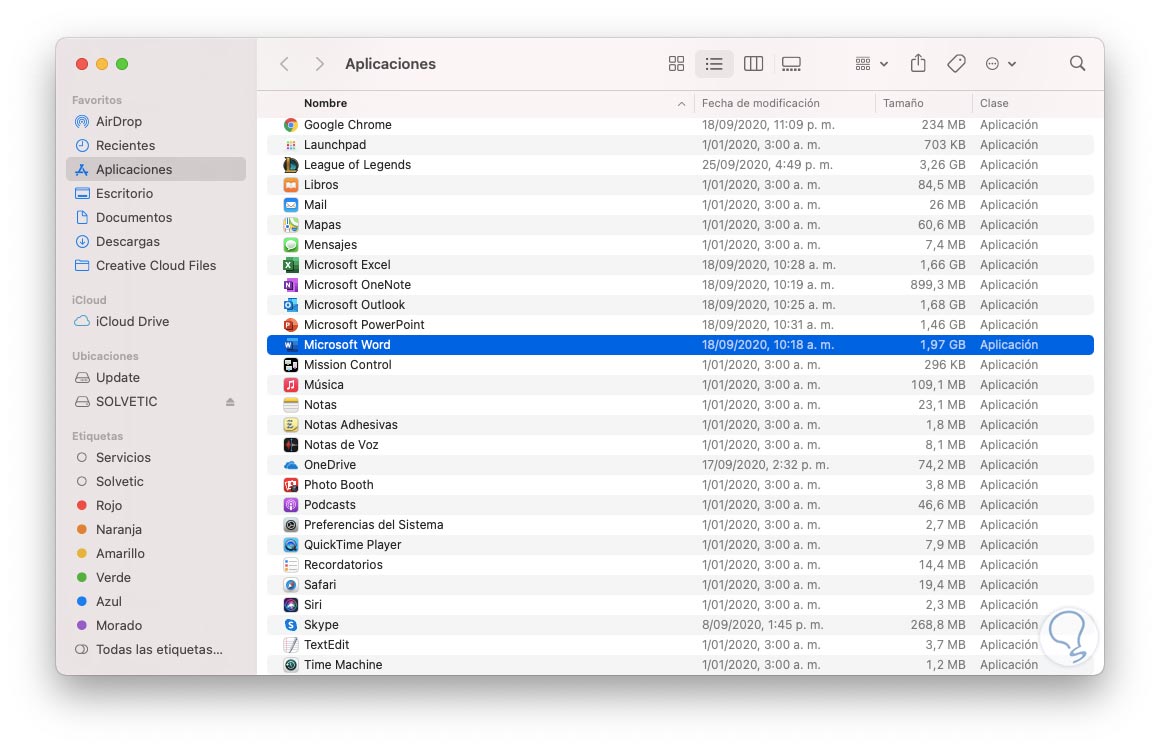1160x749 pixels.
Task: Select the Skype app icon
Action: (291, 625)
